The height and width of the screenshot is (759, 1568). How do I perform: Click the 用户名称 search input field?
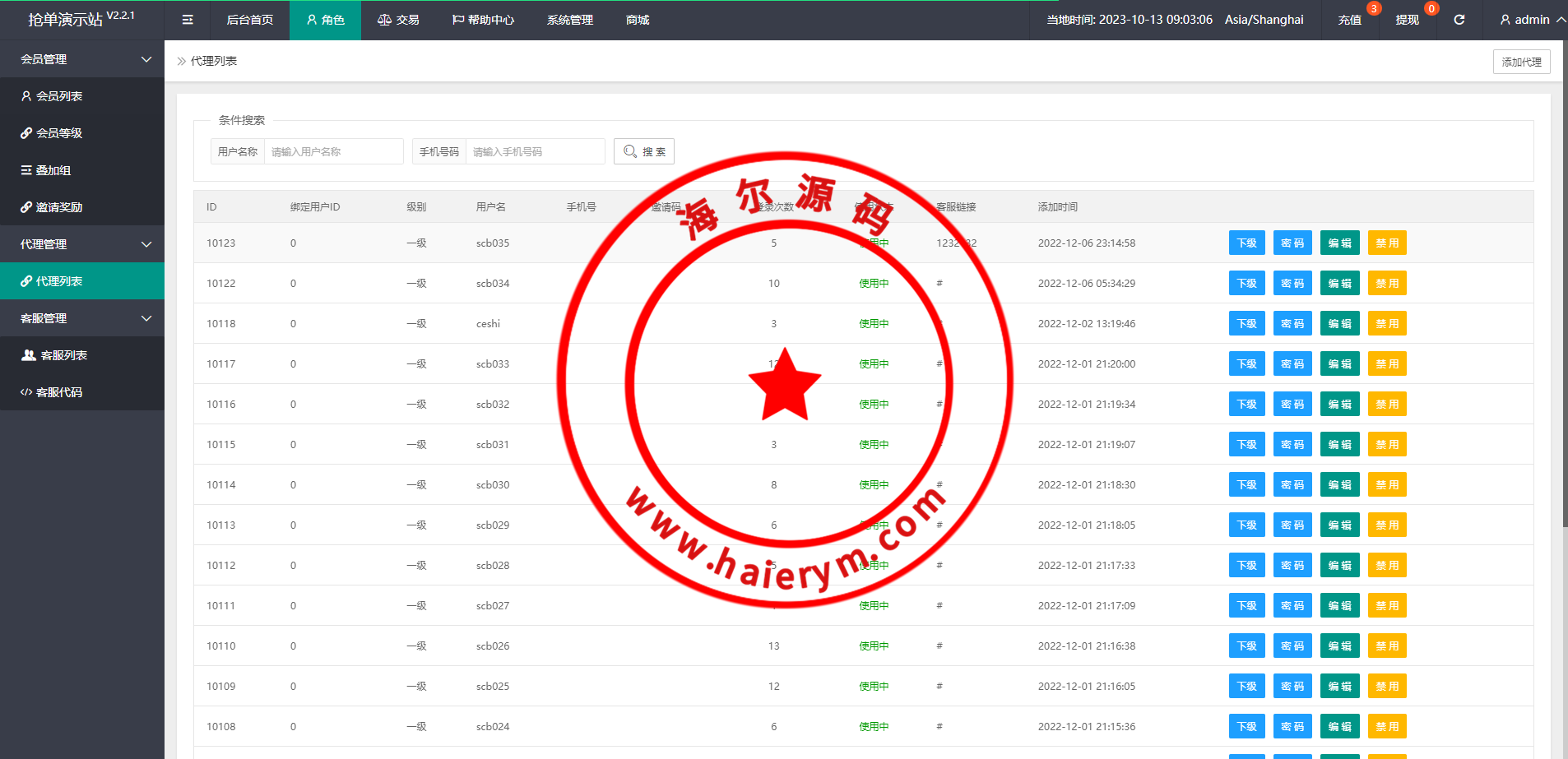333,152
